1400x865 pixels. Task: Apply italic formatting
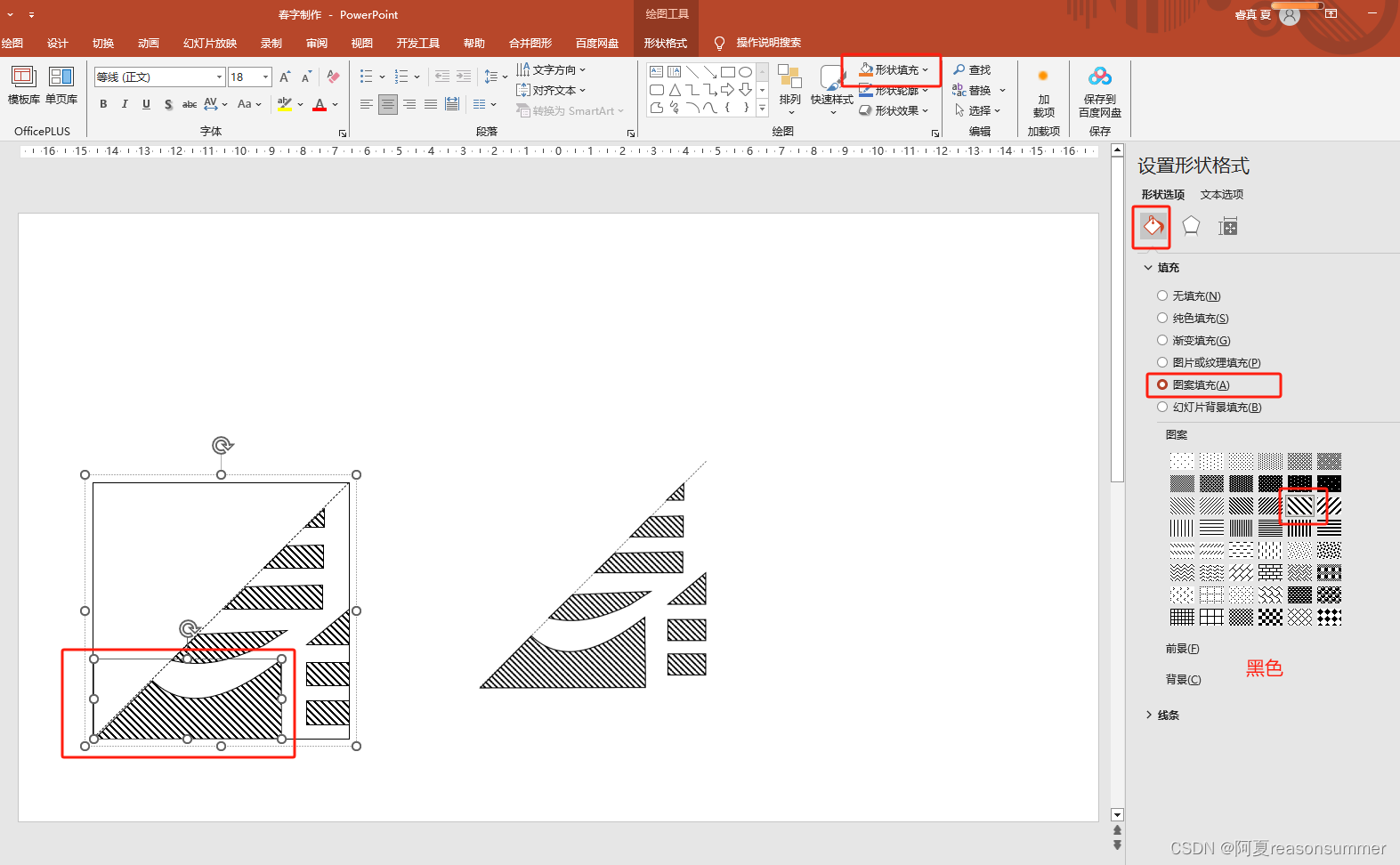tap(125, 104)
